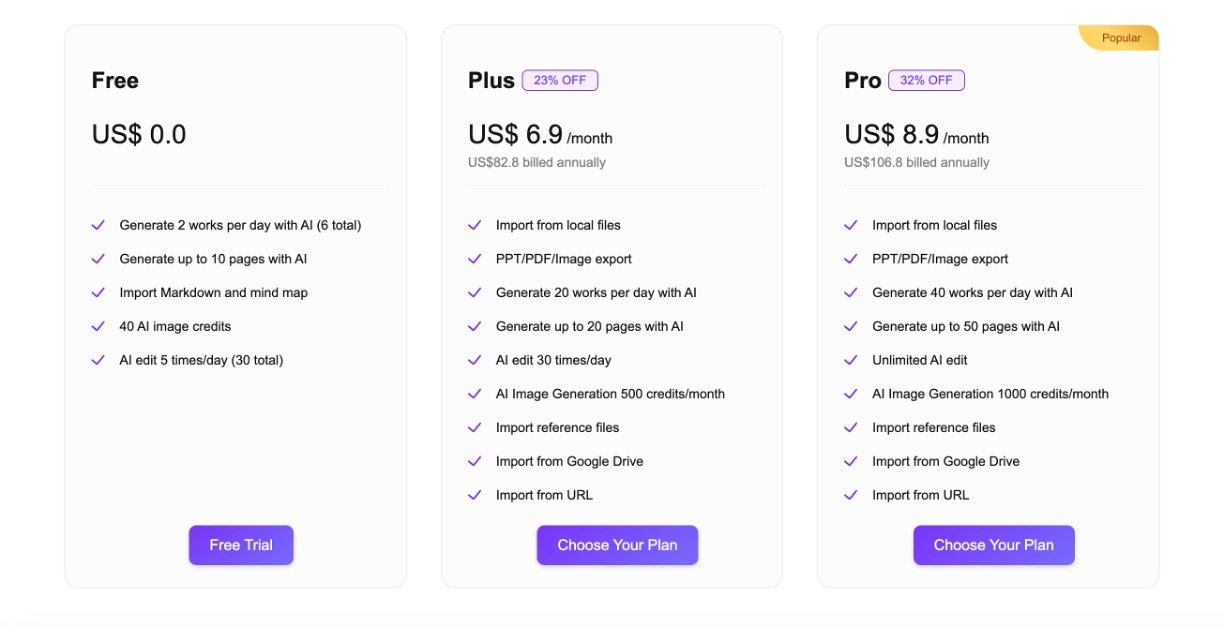Click checkmark beside Generate 40 works per day
The width and height of the screenshot is (1224, 628).
pos(851,293)
